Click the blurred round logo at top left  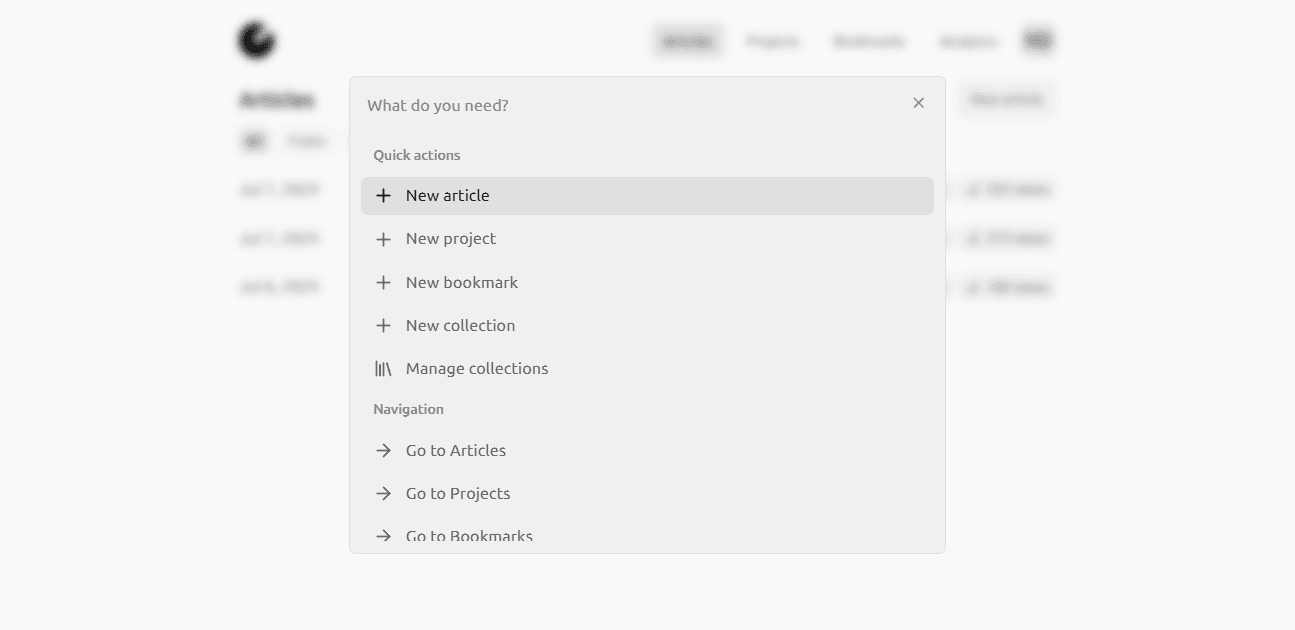pyautogui.click(x=256, y=40)
